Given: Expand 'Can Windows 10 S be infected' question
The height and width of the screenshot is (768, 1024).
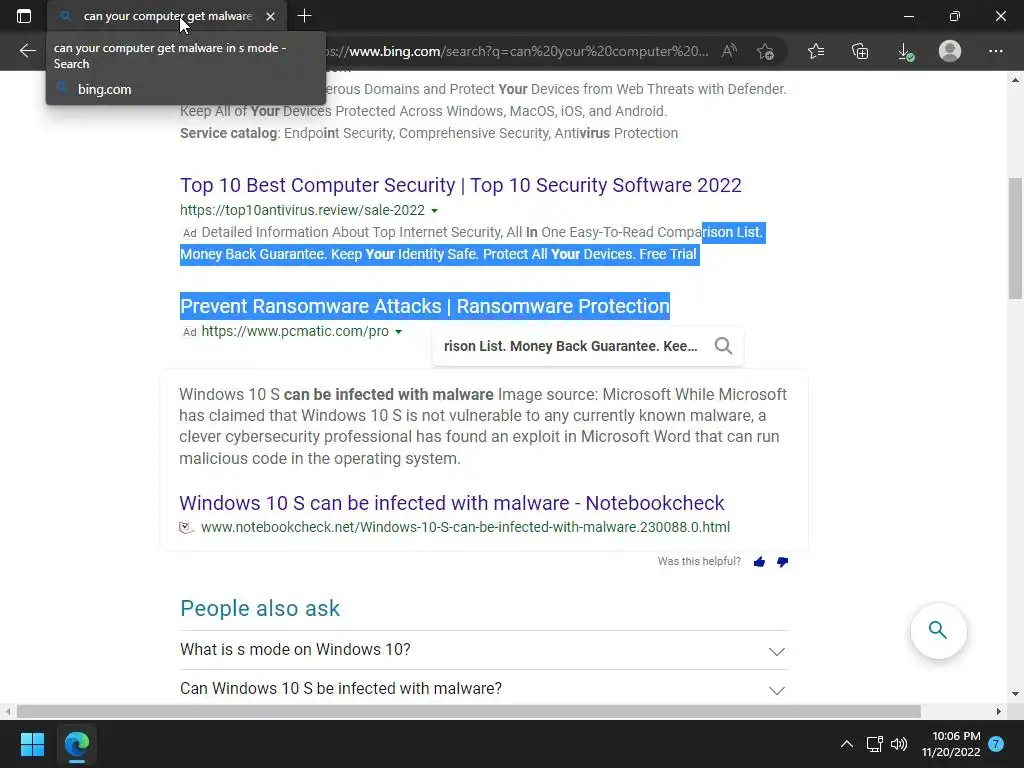Looking at the screenshot, I should pos(484,688).
